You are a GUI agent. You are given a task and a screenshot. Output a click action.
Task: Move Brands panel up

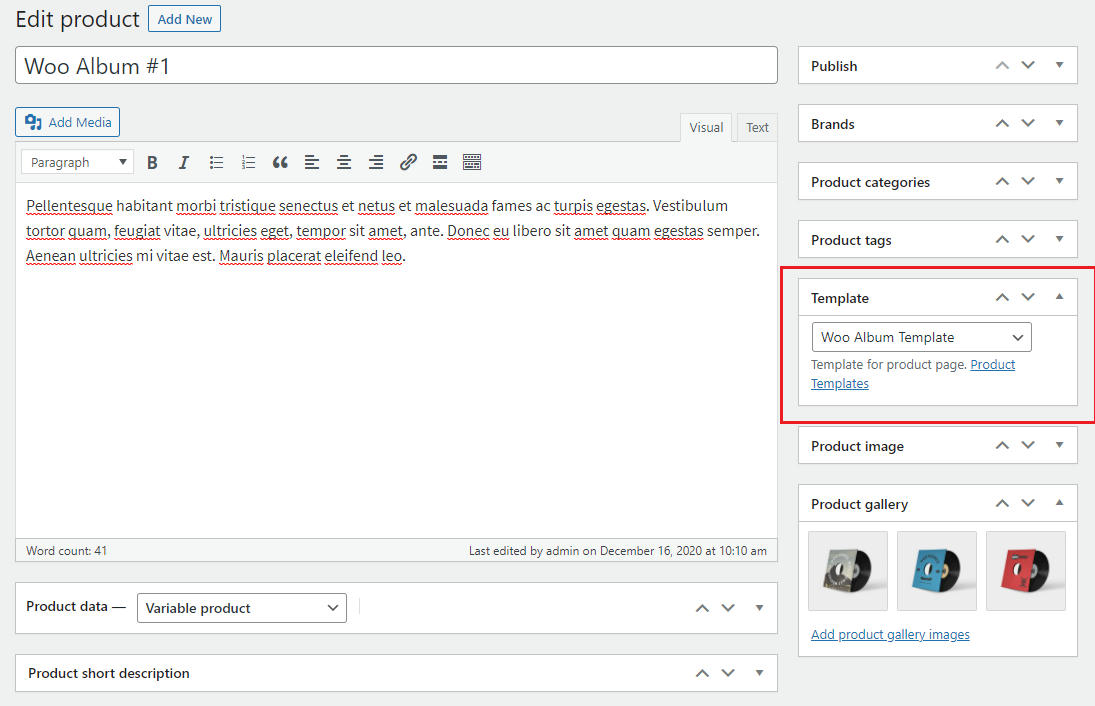coord(1002,124)
